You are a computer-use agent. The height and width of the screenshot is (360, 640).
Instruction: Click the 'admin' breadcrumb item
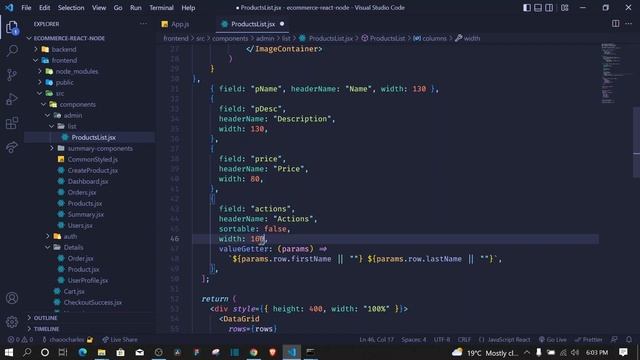(x=265, y=38)
